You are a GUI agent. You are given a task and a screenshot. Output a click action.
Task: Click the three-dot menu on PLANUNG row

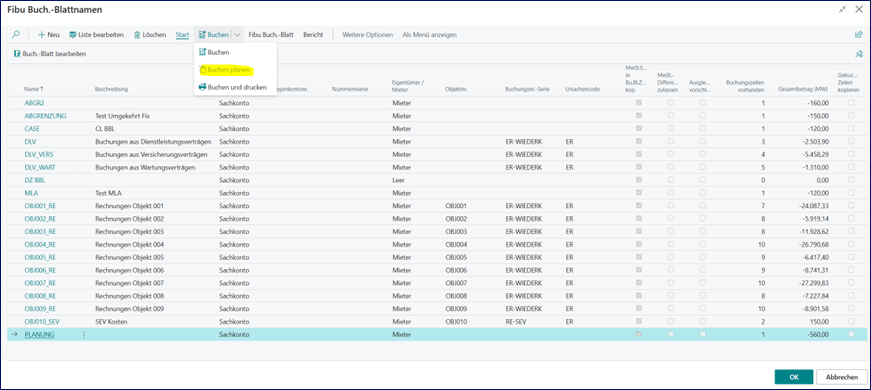coord(84,334)
